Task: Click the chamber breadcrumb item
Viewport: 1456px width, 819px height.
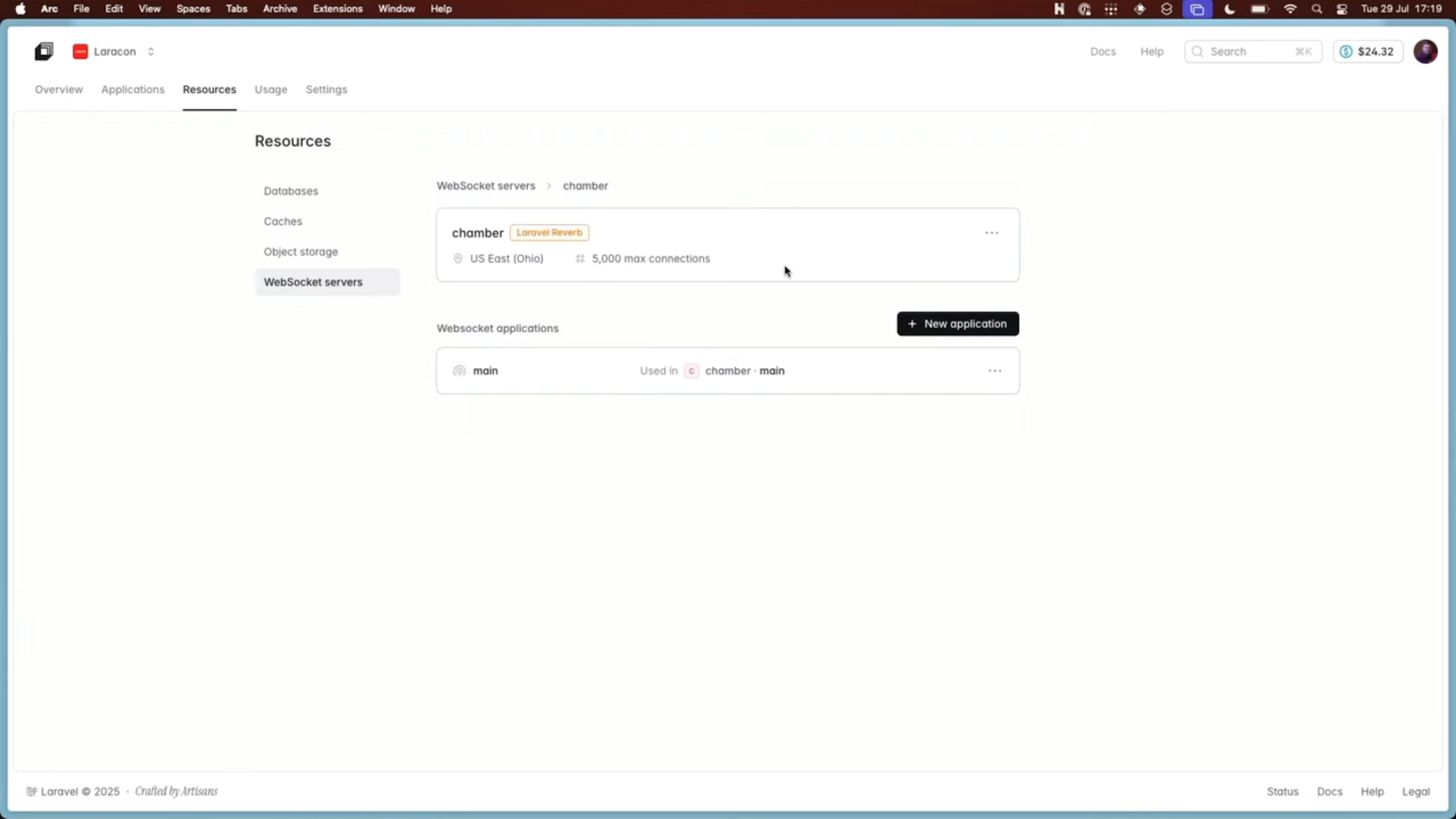Action: point(585,186)
